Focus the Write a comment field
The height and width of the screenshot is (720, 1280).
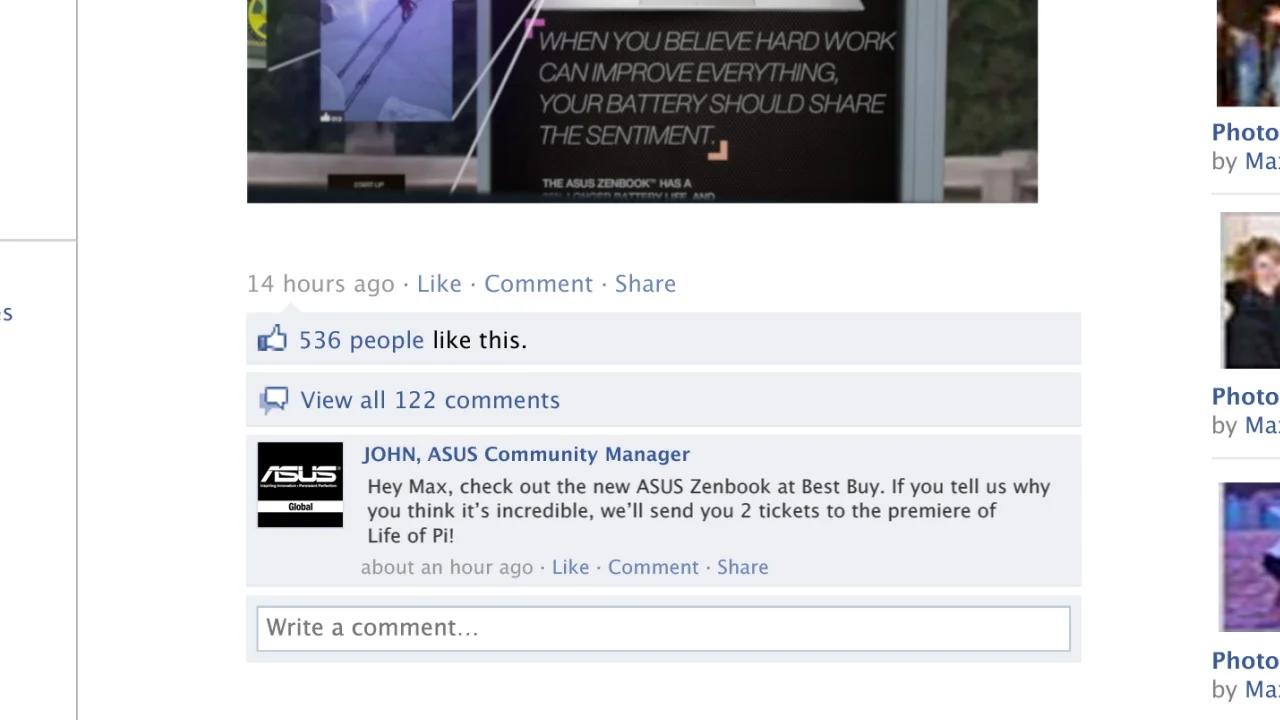[663, 628]
